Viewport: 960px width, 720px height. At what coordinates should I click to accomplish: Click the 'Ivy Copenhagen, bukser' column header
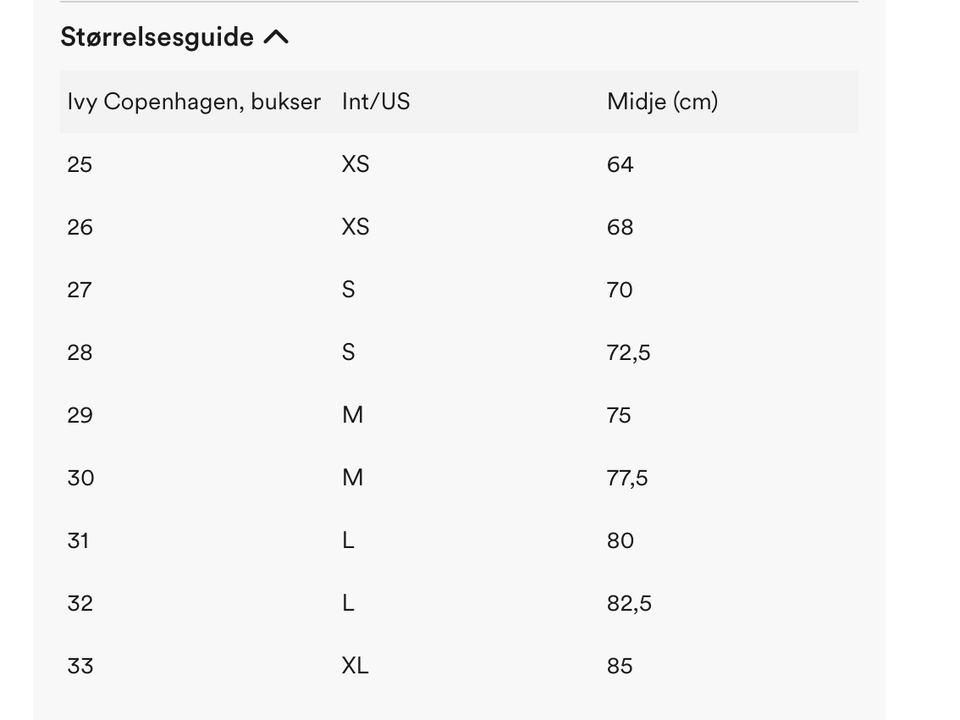(194, 101)
